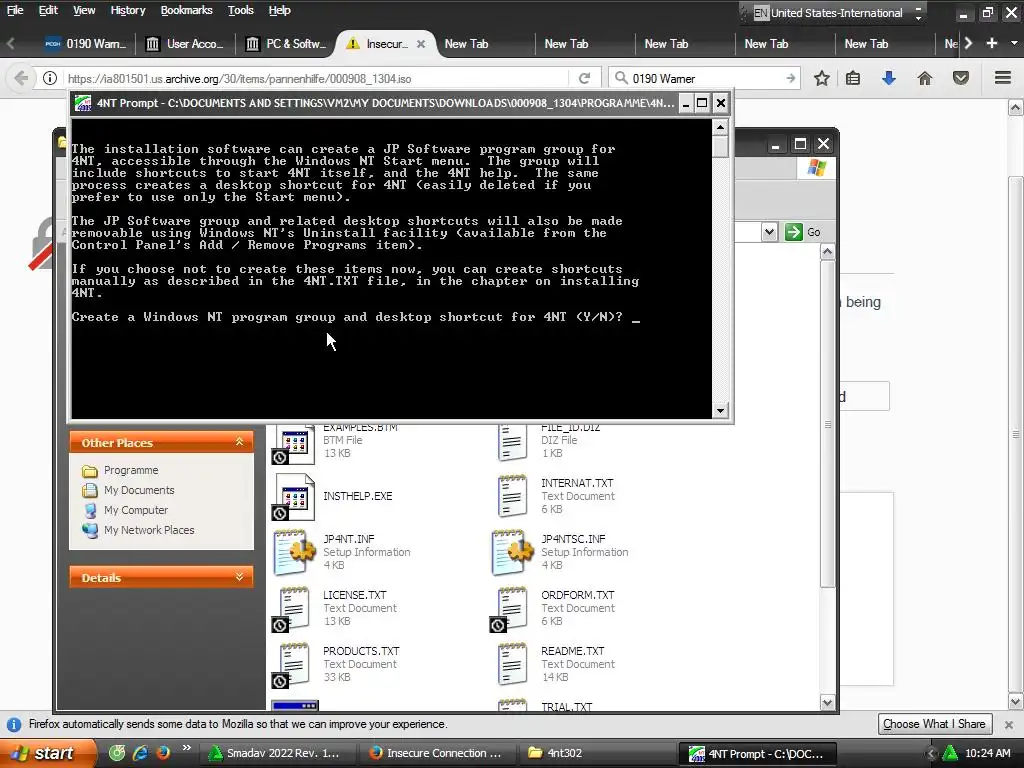The image size is (1024, 768).
Task: Open the Tools menu
Action: (240, 10)
